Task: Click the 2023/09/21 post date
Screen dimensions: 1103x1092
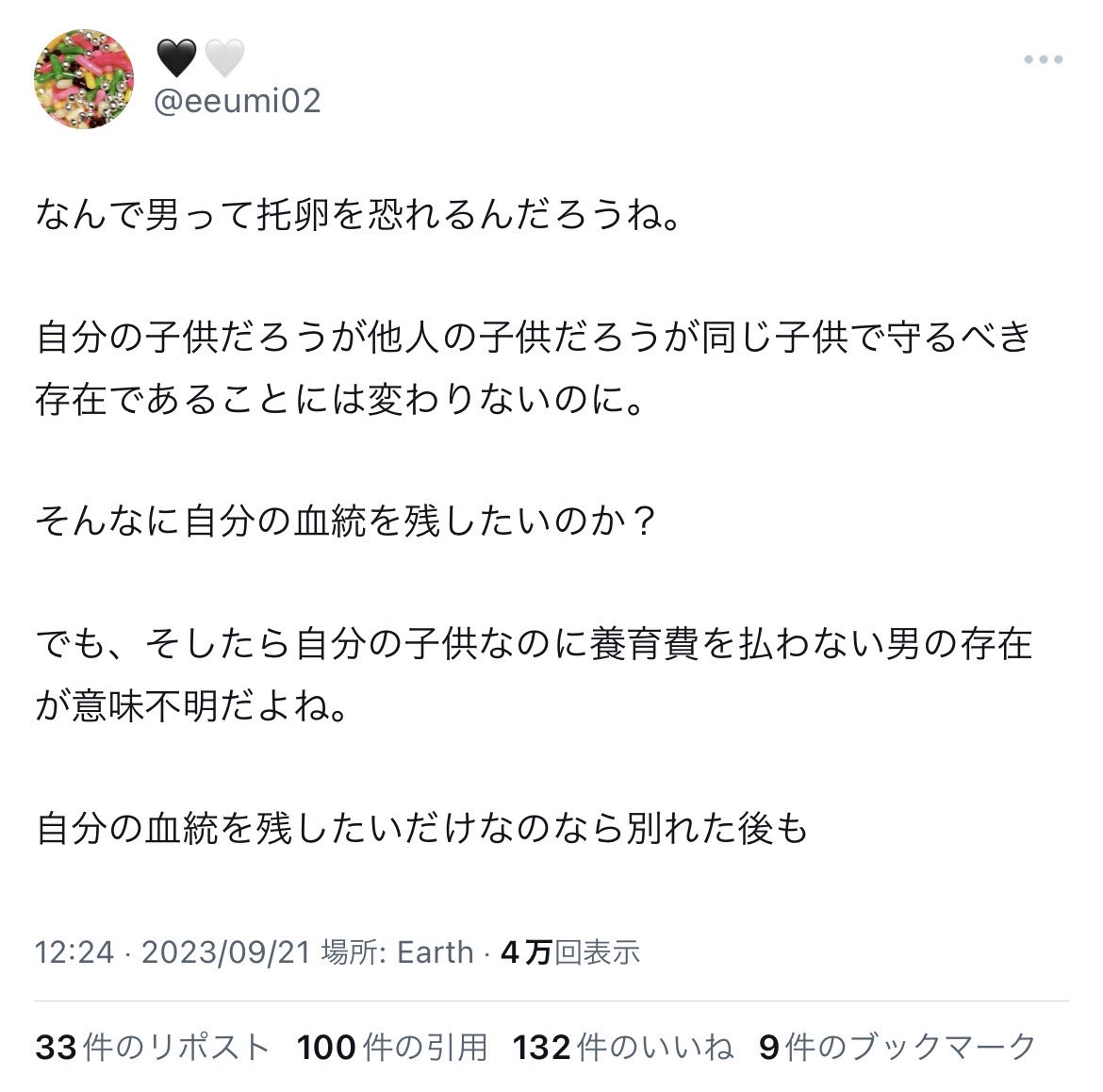Action: (226, 952)
